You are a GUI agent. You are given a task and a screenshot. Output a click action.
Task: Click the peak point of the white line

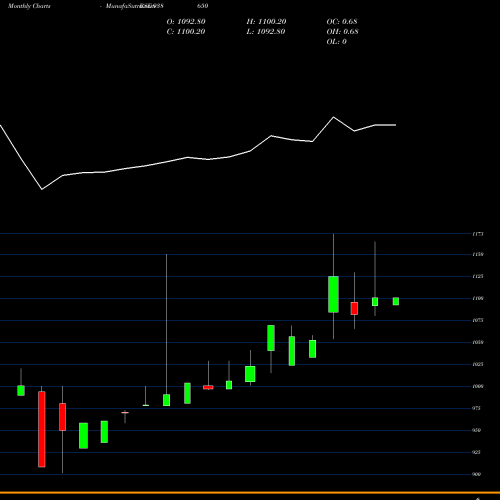click(x=333, y=117)
